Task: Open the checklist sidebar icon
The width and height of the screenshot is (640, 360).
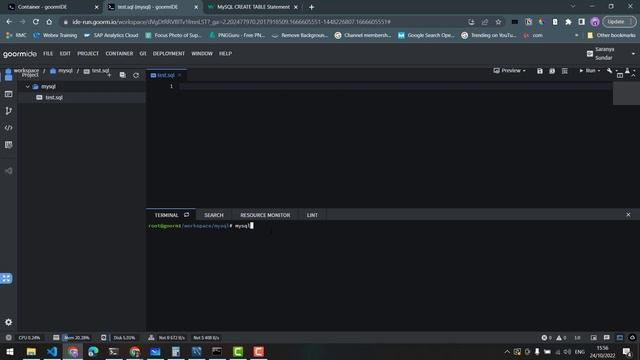Action: pos(9,145)
